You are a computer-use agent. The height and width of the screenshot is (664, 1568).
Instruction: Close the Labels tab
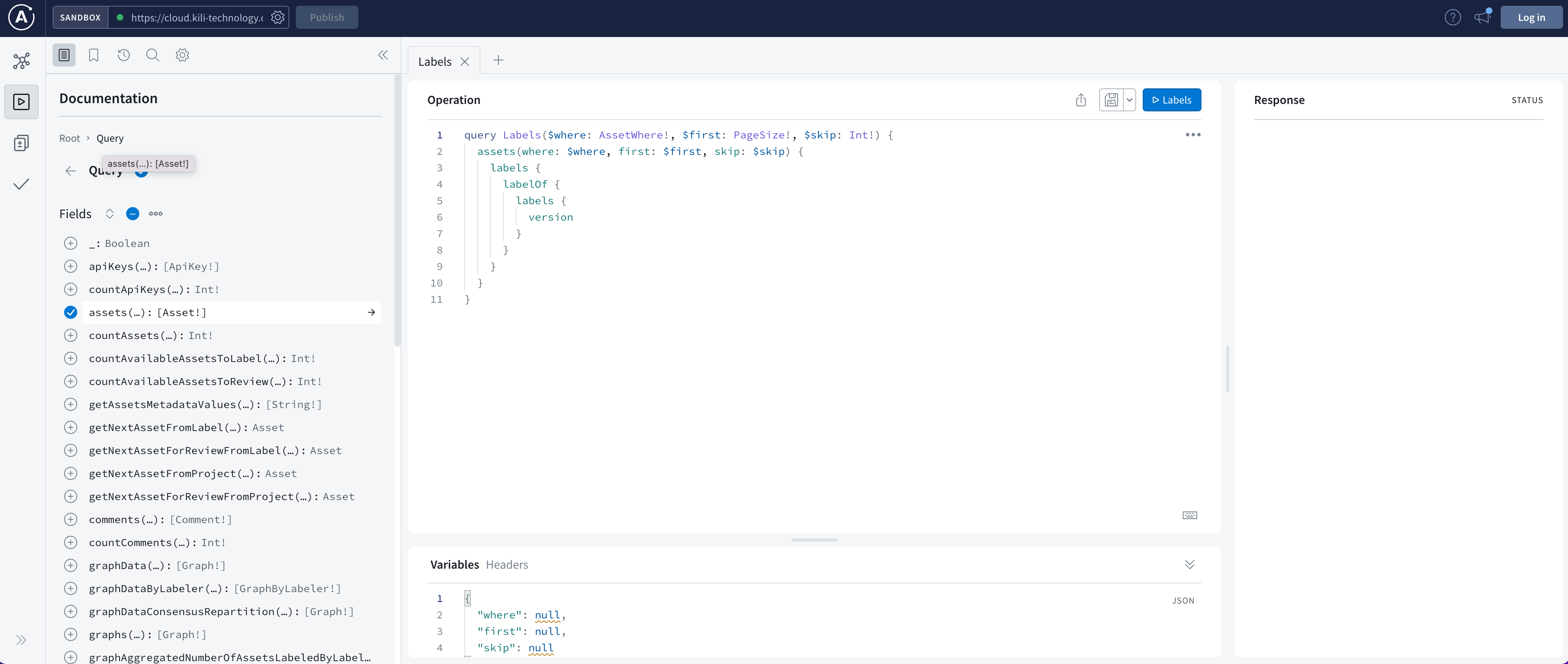(x=465, y=62)
